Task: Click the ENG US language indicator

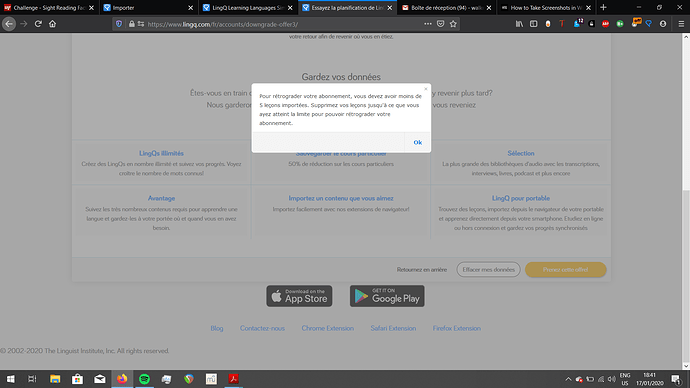Action: click(625, 379)
